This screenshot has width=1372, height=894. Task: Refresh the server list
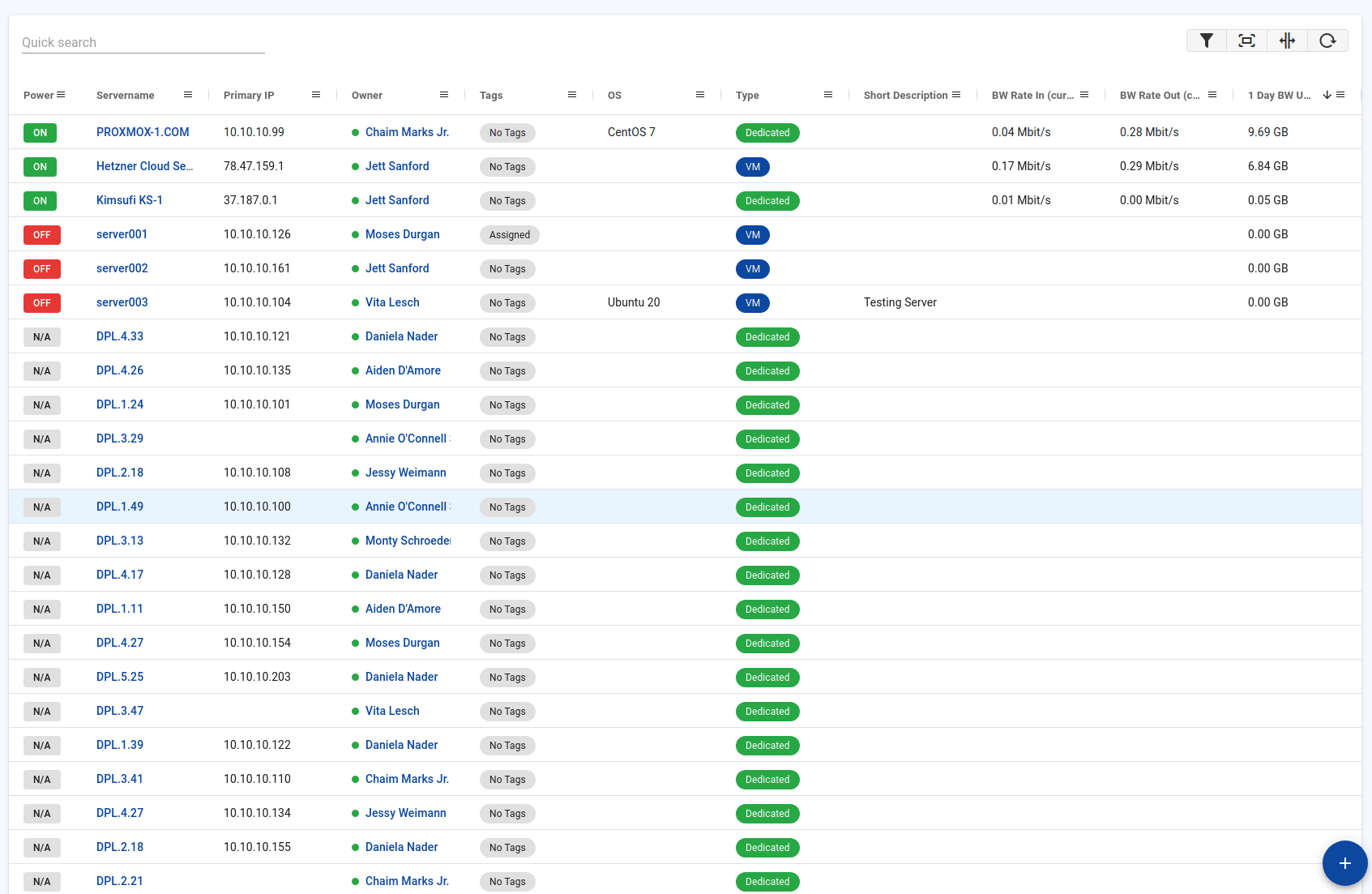pos(1327,41)
